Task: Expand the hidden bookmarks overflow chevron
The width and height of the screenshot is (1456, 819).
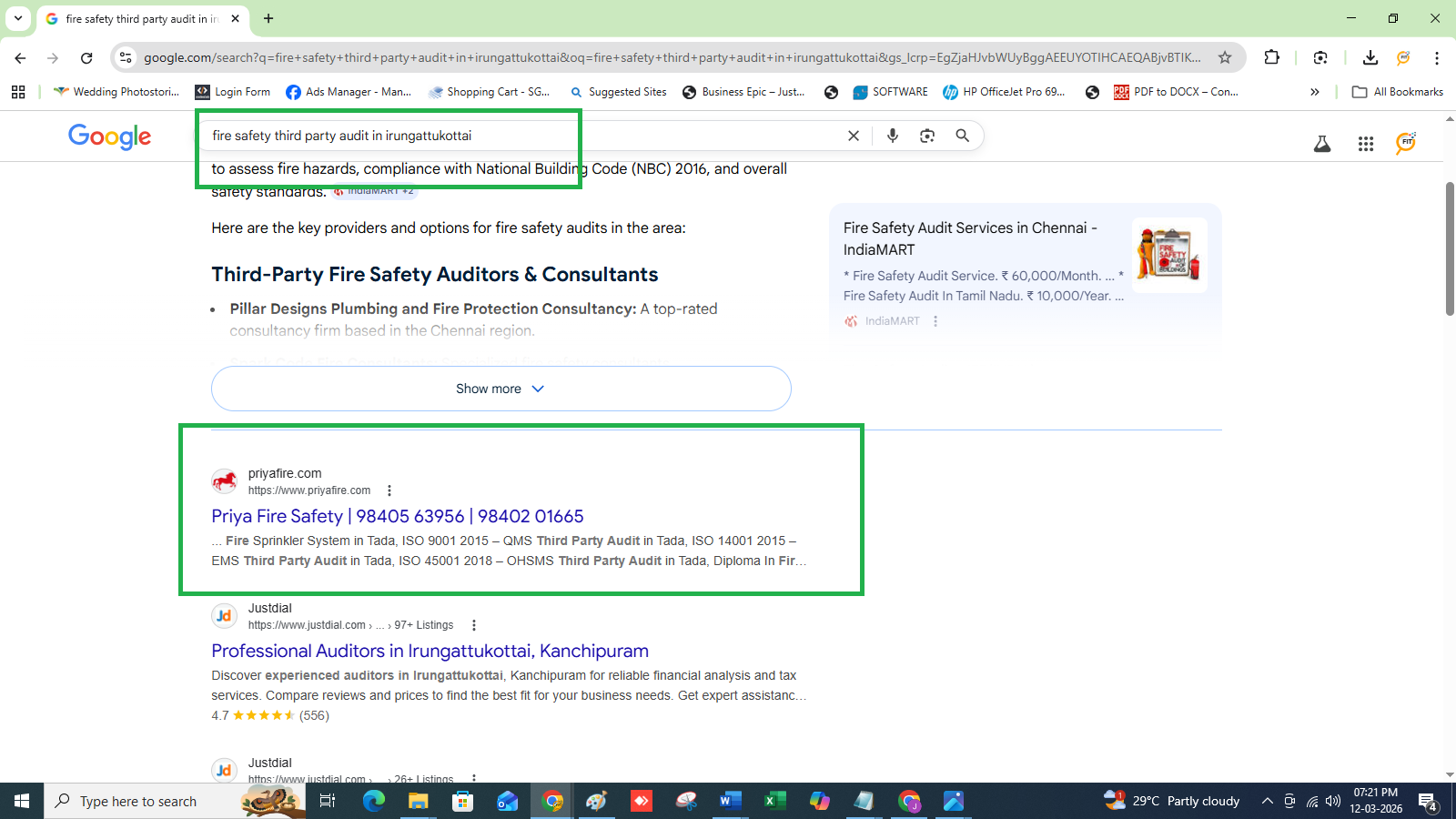Action: tap(1314, 92)
